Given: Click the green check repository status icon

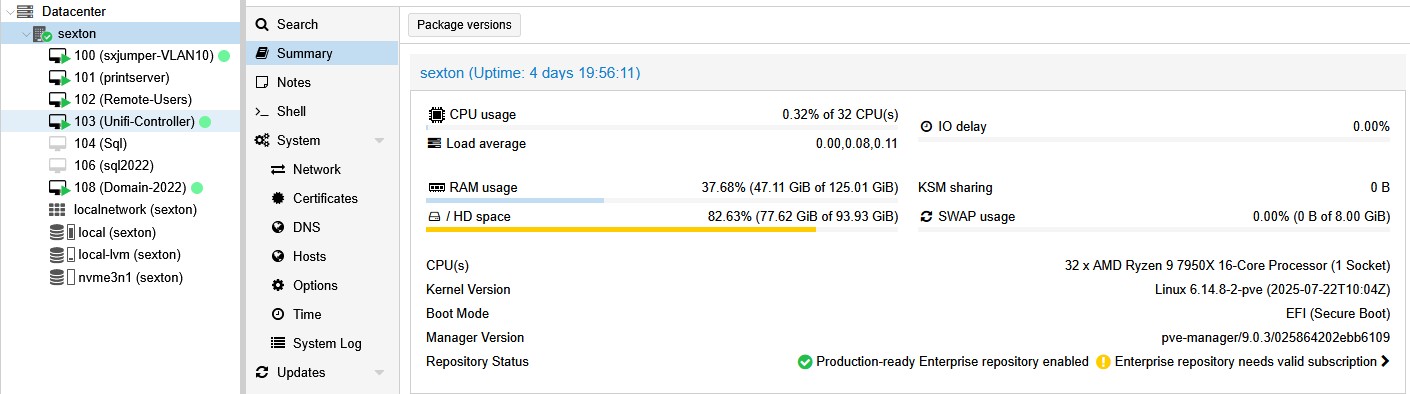Looking at the screenshot, I should pos(804,362).
